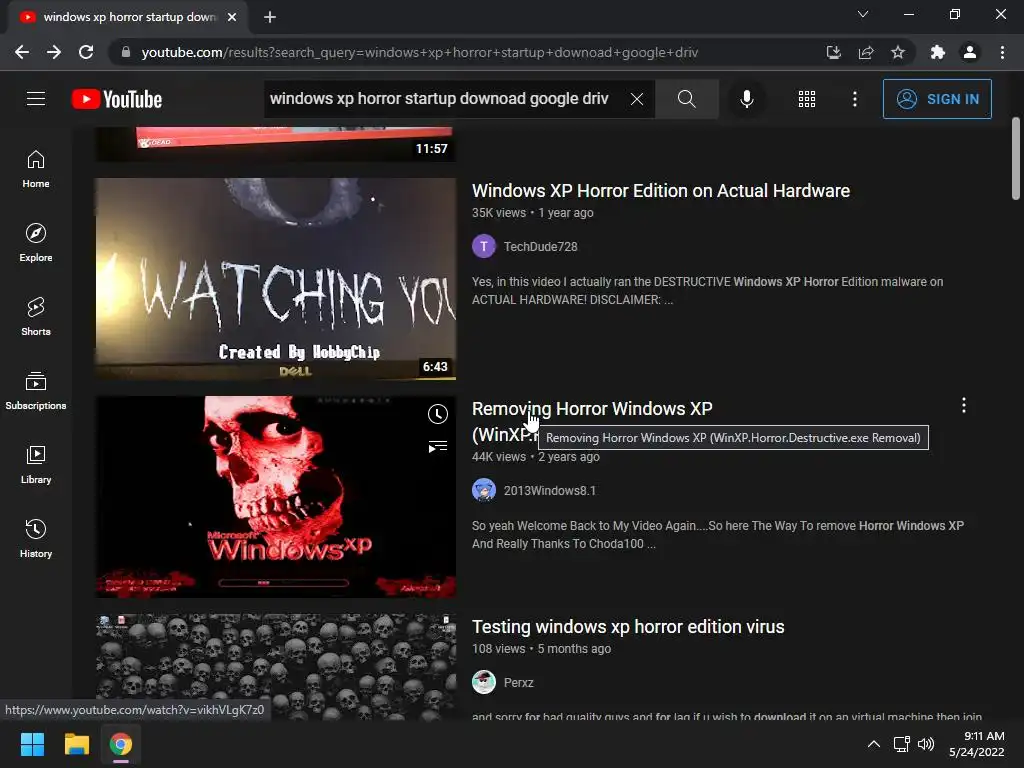Click the magnifier search button
The width and height of the screenshot is (1024, 768).
pyautogui.click(x=686, y=99)
